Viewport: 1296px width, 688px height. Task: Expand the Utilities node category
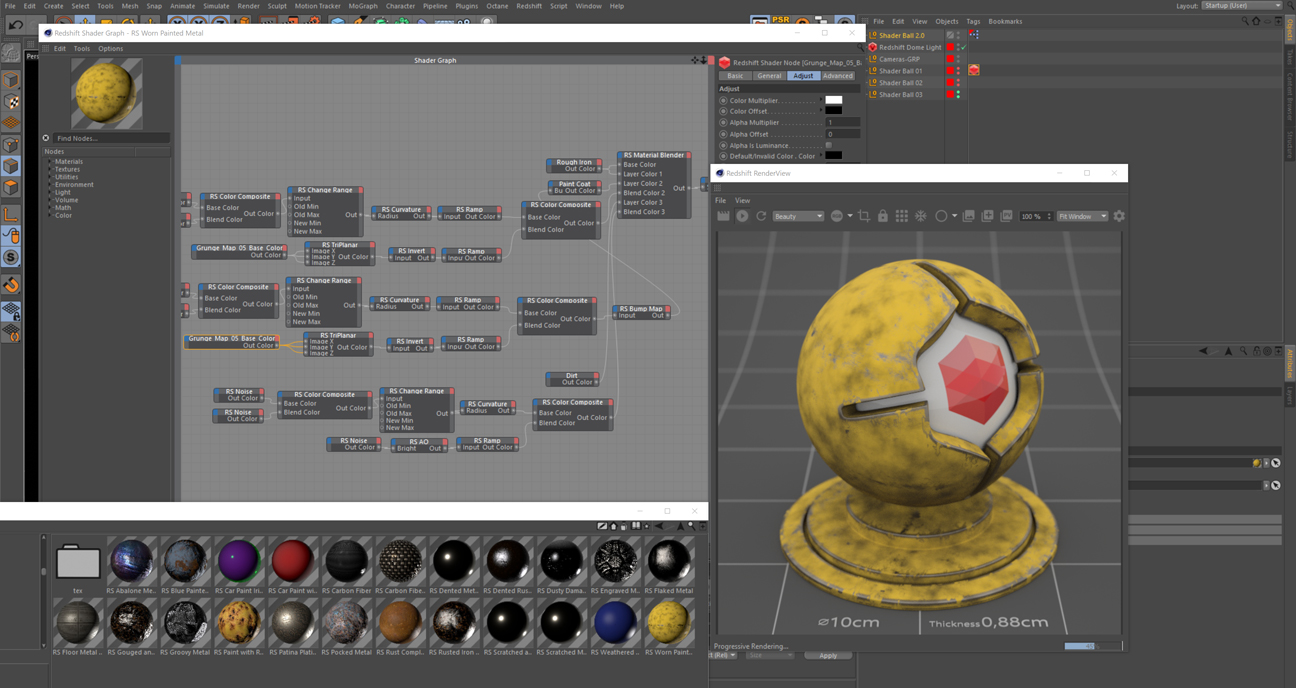[50, 177]
